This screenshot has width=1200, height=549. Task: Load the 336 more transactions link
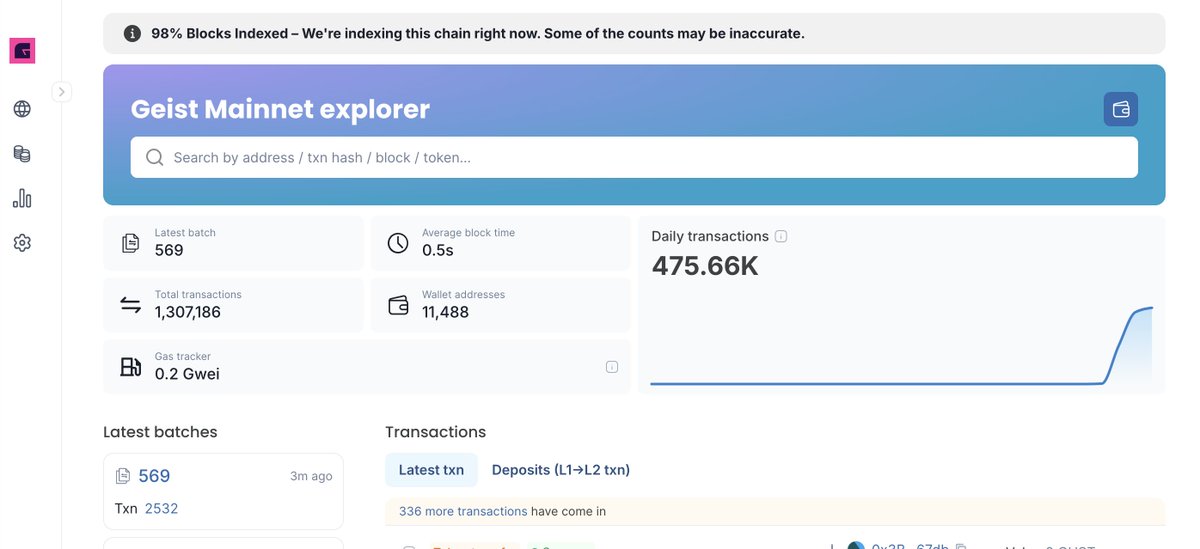click(463, 511)
